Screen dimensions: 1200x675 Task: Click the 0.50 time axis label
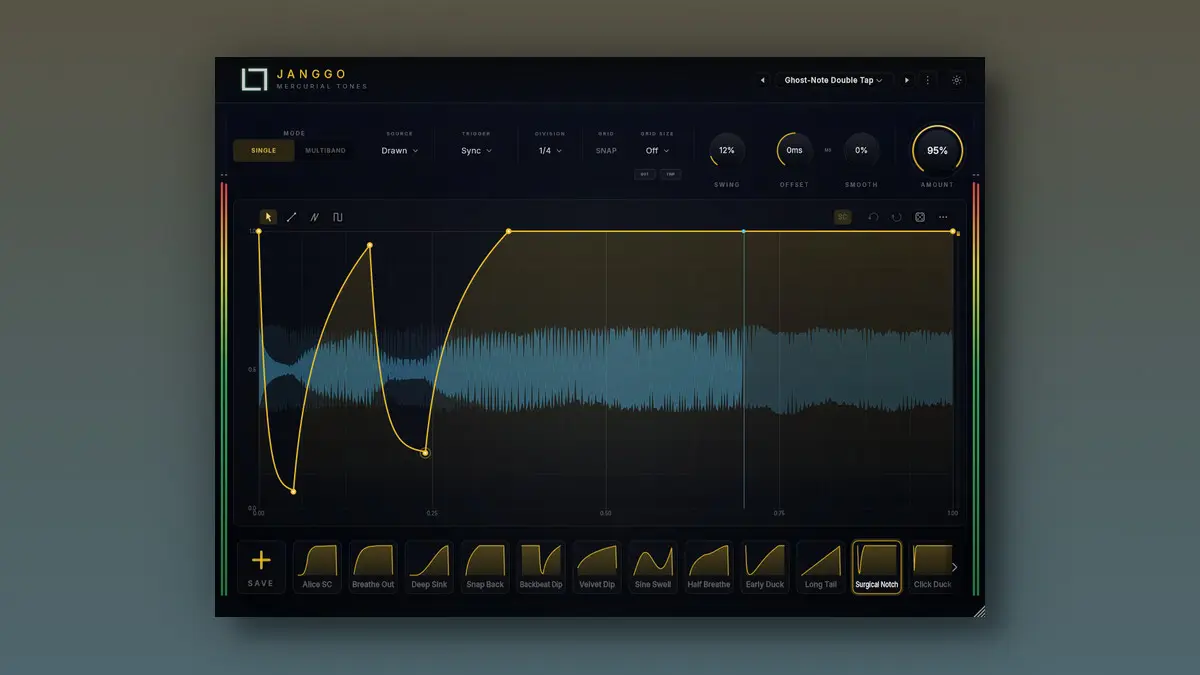coord(606,513)
